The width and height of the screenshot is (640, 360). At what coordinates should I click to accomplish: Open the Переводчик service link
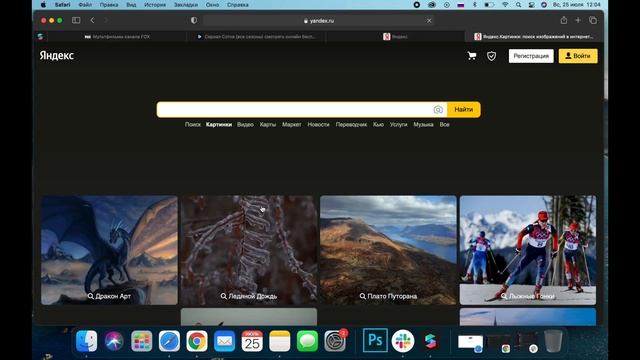(x=351, y=124)
